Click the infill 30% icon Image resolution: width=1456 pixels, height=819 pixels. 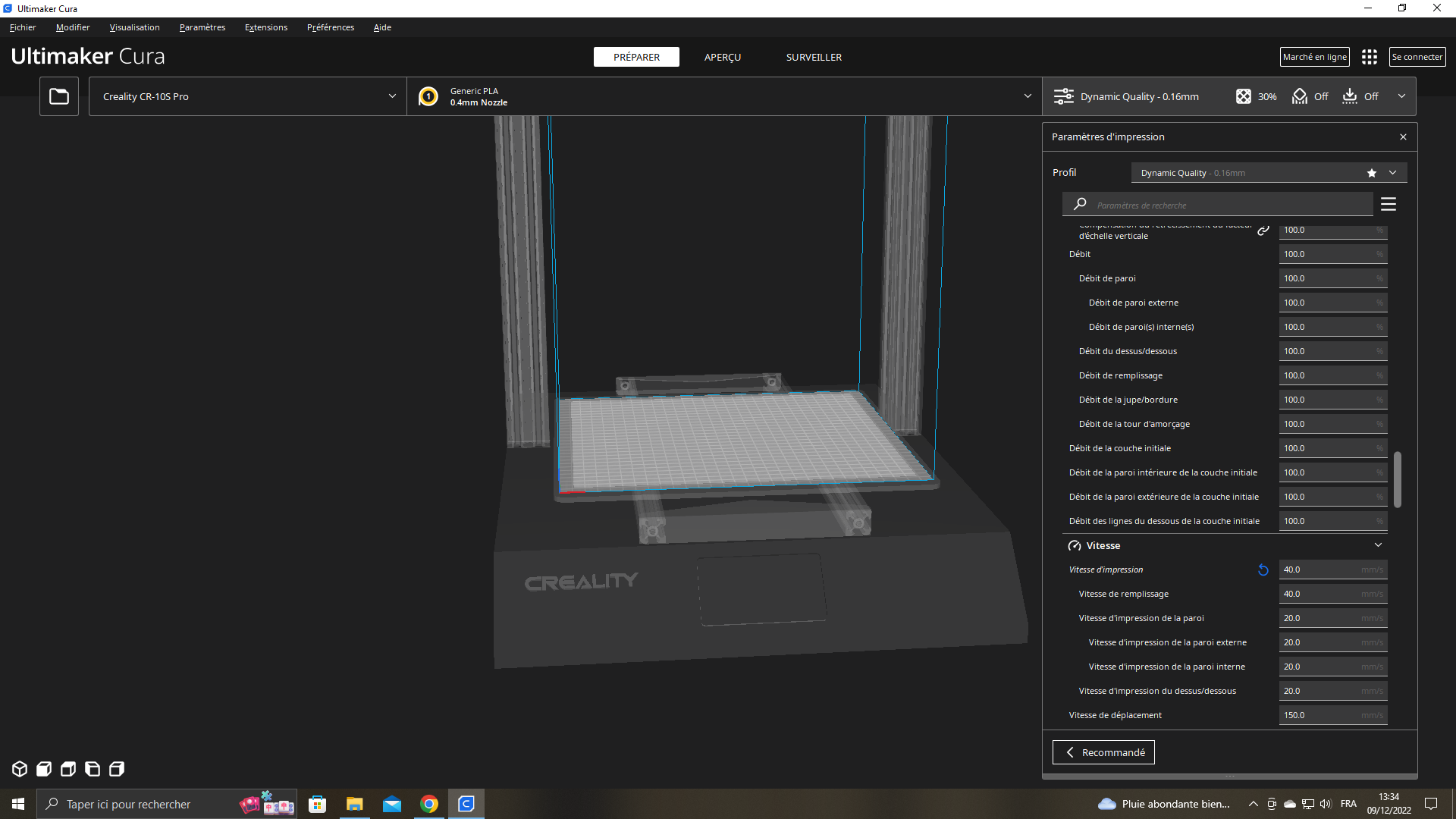tap(1244, 96)
